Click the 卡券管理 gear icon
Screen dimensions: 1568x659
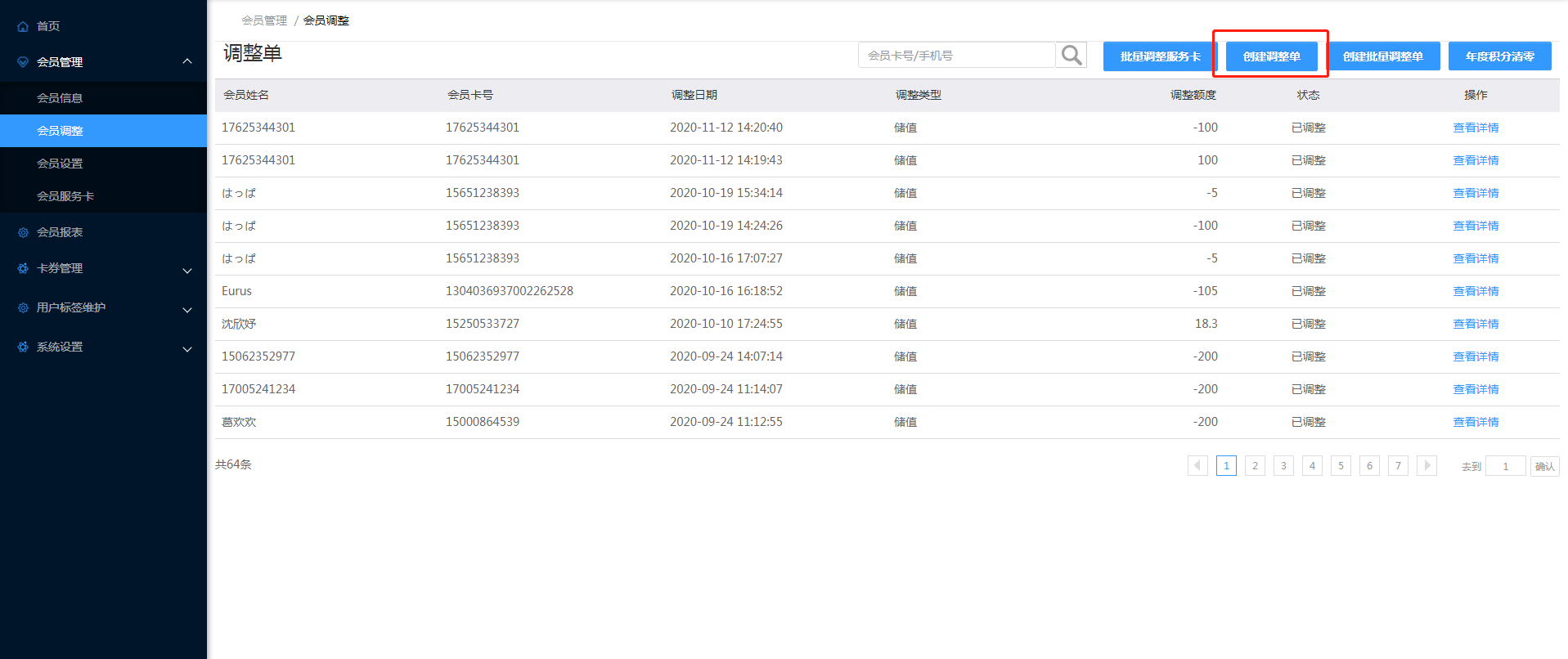point(23,268)
